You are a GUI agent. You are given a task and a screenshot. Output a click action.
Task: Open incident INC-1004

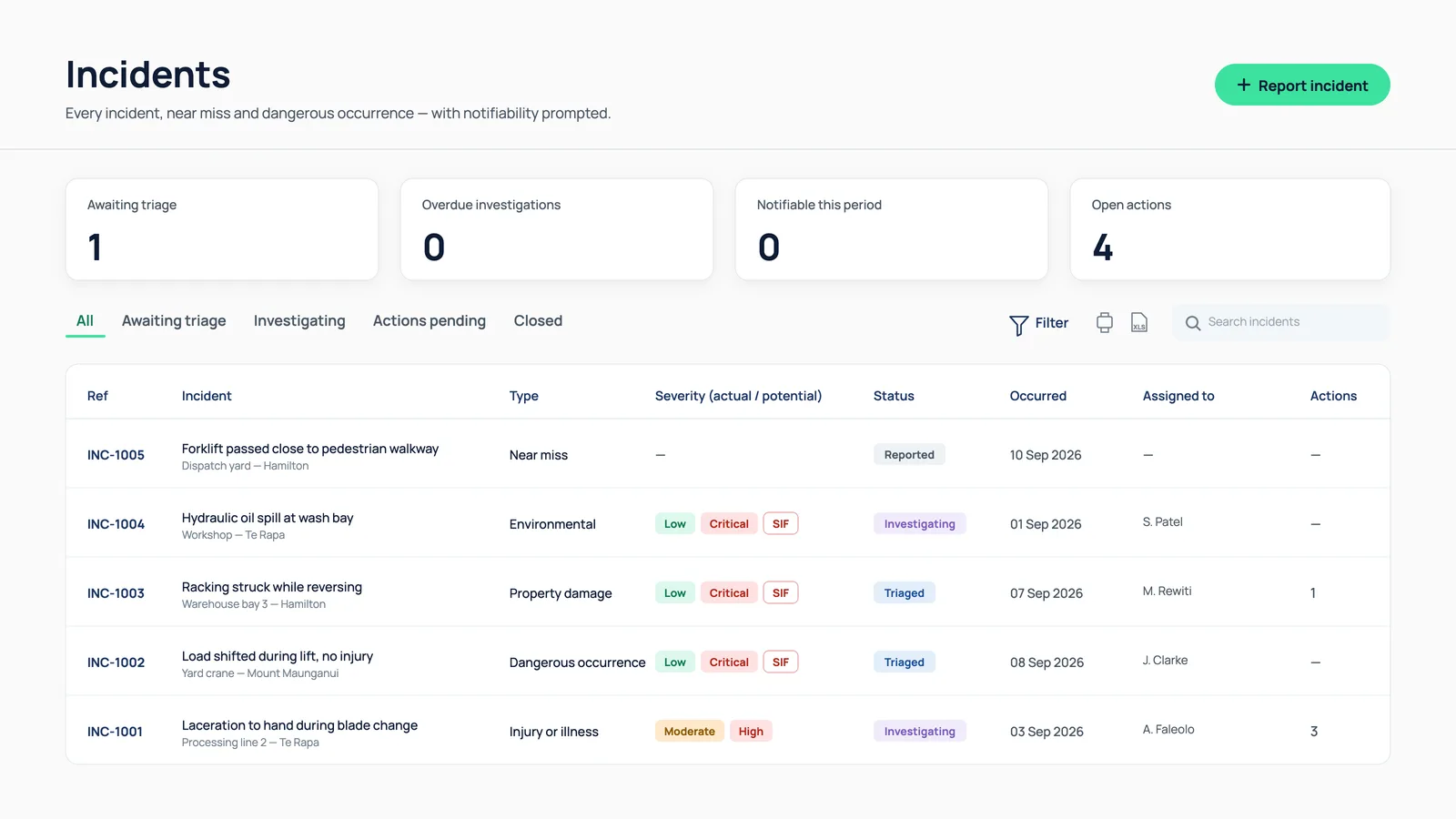[x=116, y=524]
